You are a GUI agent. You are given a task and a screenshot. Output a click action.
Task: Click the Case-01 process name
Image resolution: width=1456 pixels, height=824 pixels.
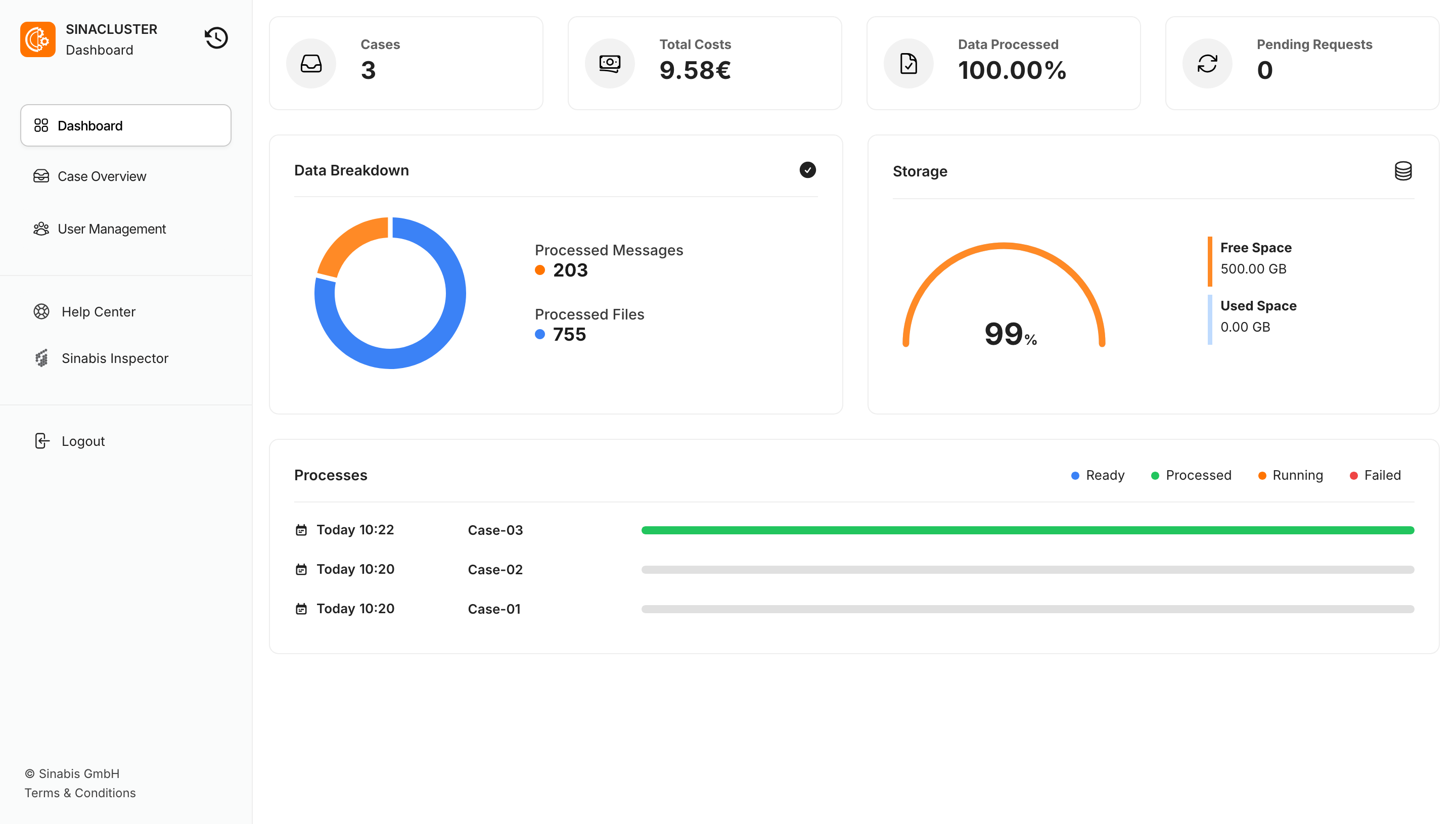[494, 609]
